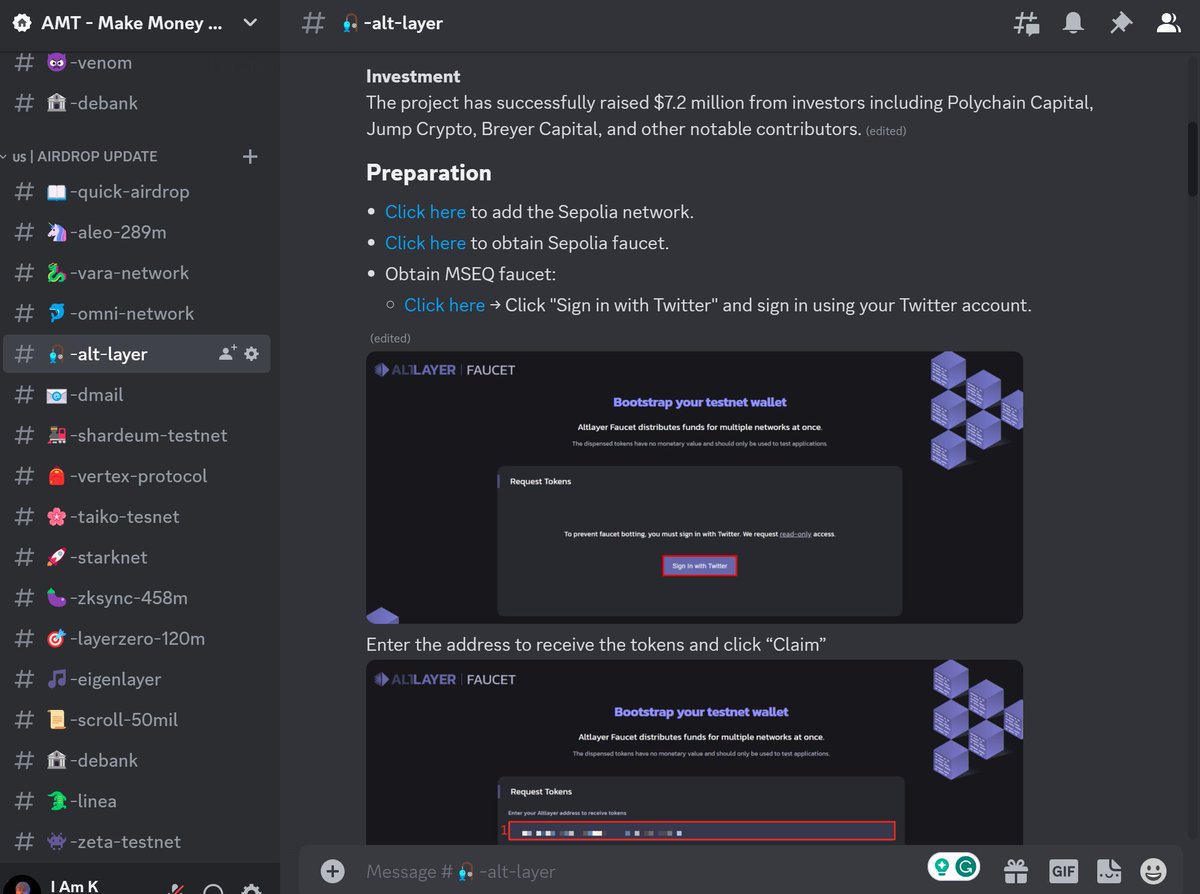Switch to the zksync-458m channel
1200x894 pixels.
(x=136, y=598)
